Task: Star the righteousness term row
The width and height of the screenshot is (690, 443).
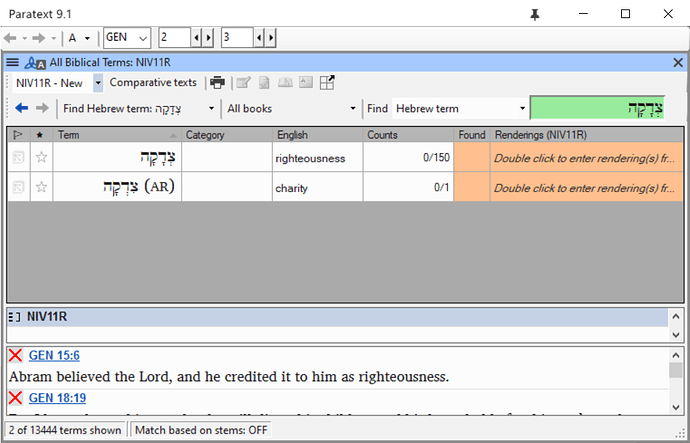Action: 41,157
